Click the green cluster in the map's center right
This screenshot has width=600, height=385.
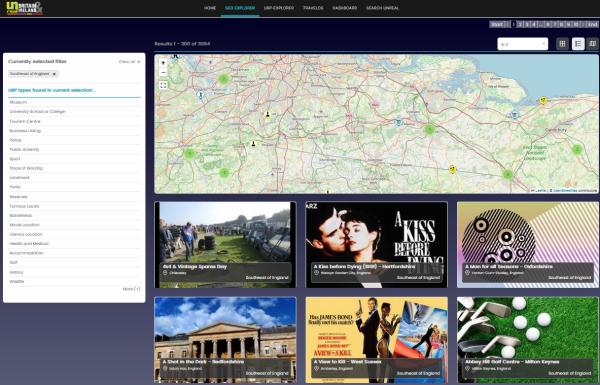(x=430, y=129)
